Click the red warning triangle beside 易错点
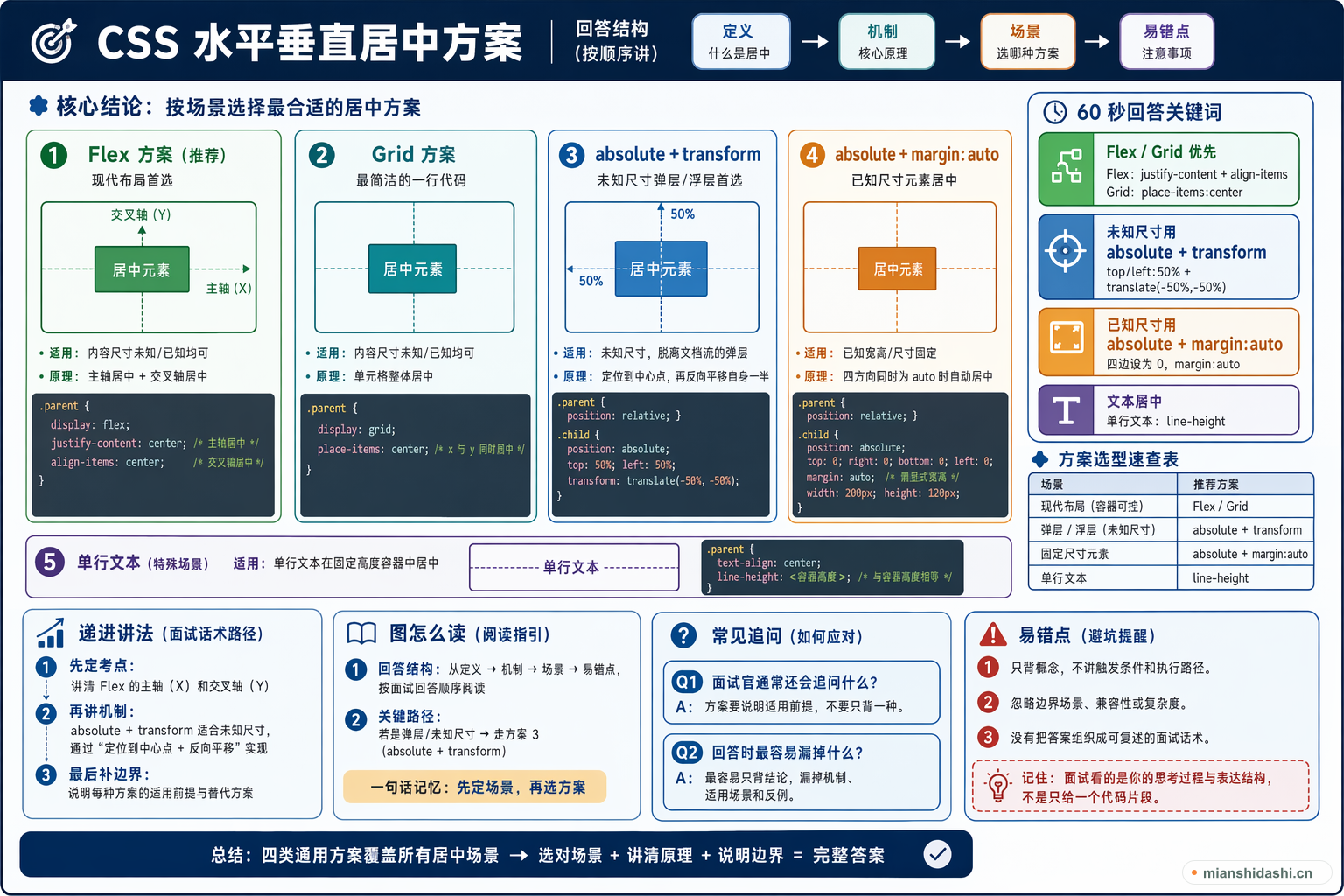Viewport: 1344px width, 896px height. click(993, 634)
